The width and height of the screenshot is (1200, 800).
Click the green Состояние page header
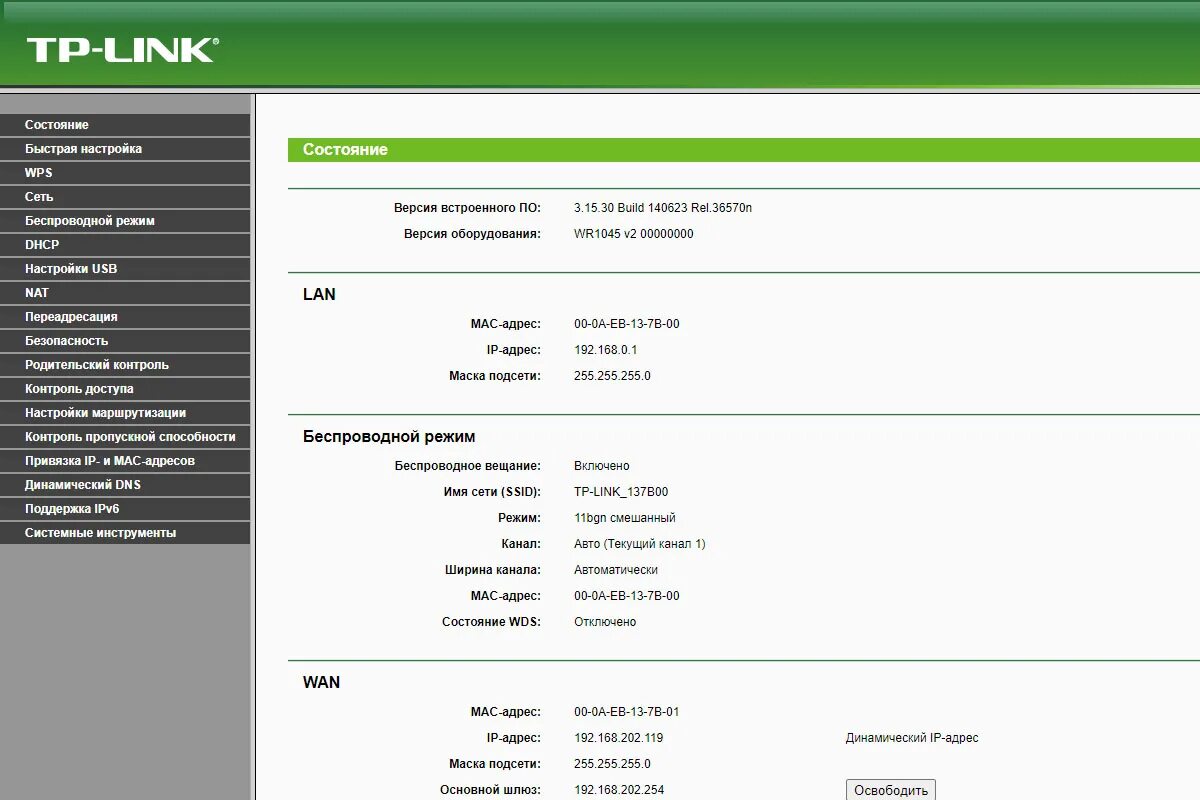pos(744,150)
